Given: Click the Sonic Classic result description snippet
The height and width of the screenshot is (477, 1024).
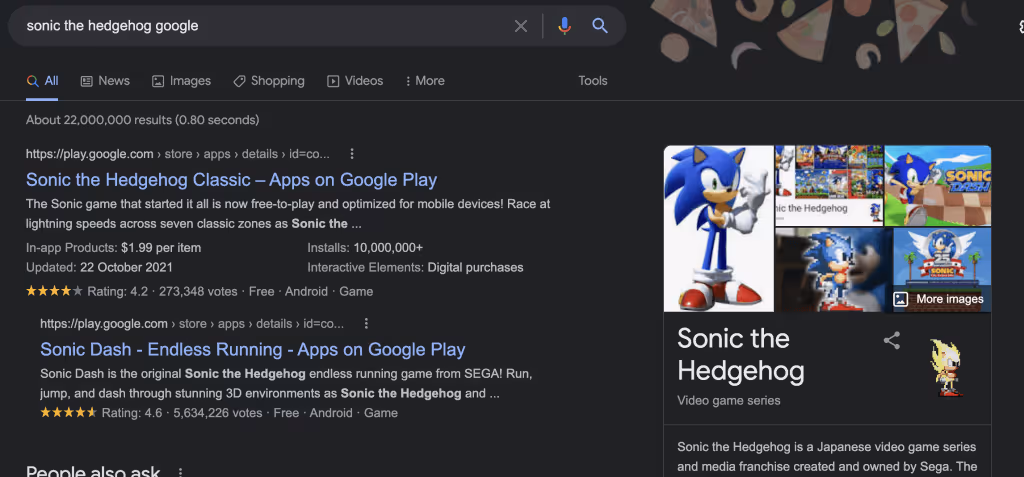Looking at the screenshot, I should [288, 214].
